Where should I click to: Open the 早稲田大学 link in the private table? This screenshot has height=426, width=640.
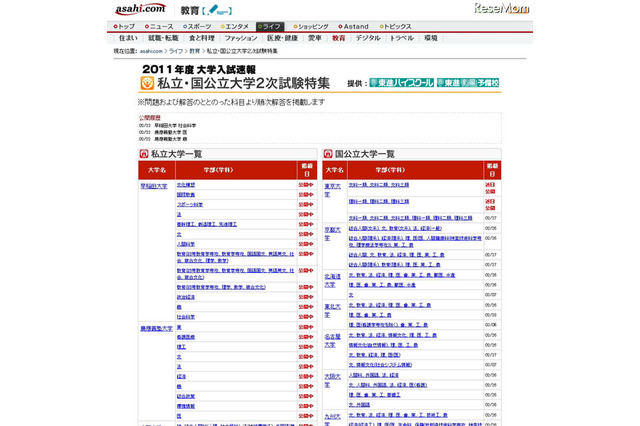(154, 186)
